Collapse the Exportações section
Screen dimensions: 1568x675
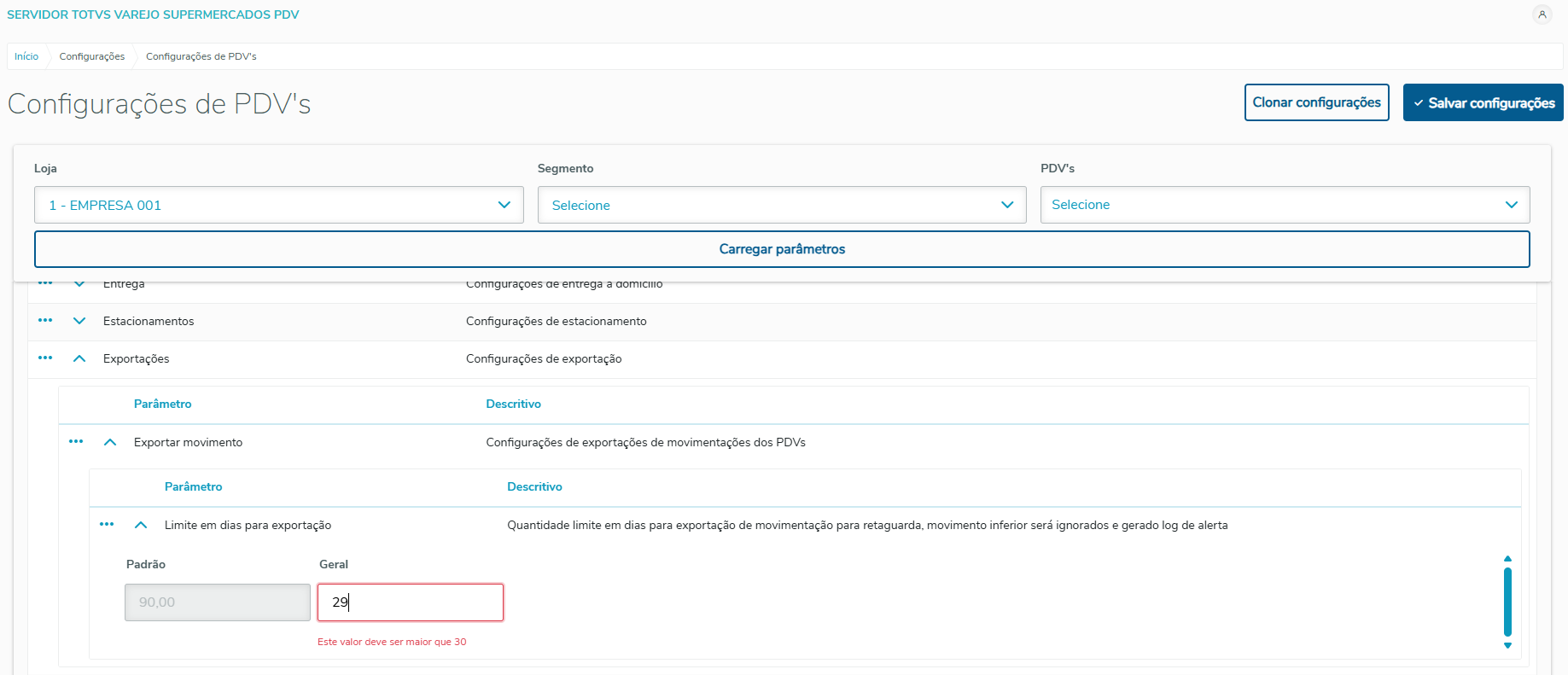click(x=79, y=358)
